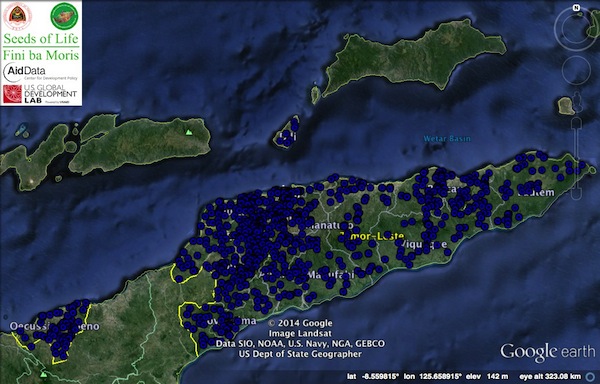Click the Street View pegman icon
Image resolution: width=600 pixels, height=384 pixels.
(577, 101)
